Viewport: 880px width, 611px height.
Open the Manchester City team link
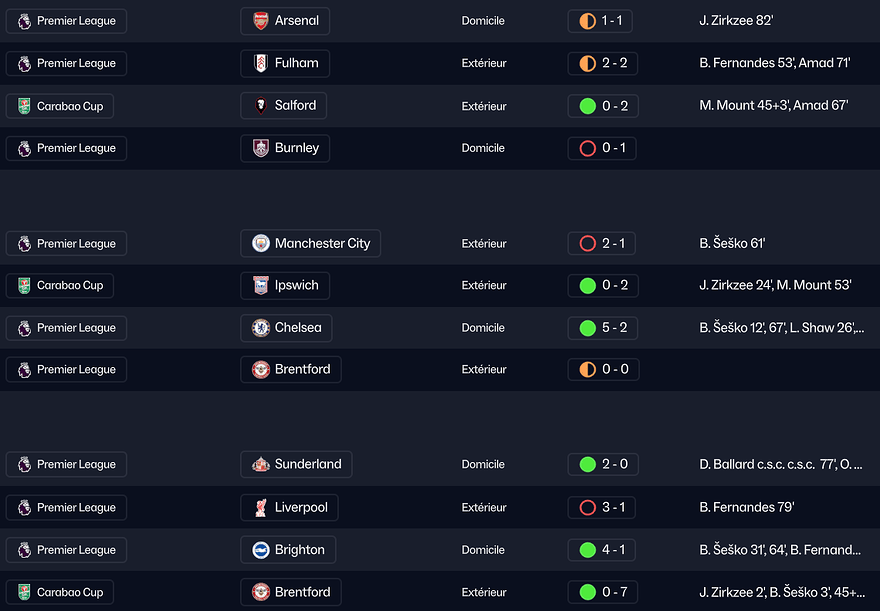pos(311,243)
